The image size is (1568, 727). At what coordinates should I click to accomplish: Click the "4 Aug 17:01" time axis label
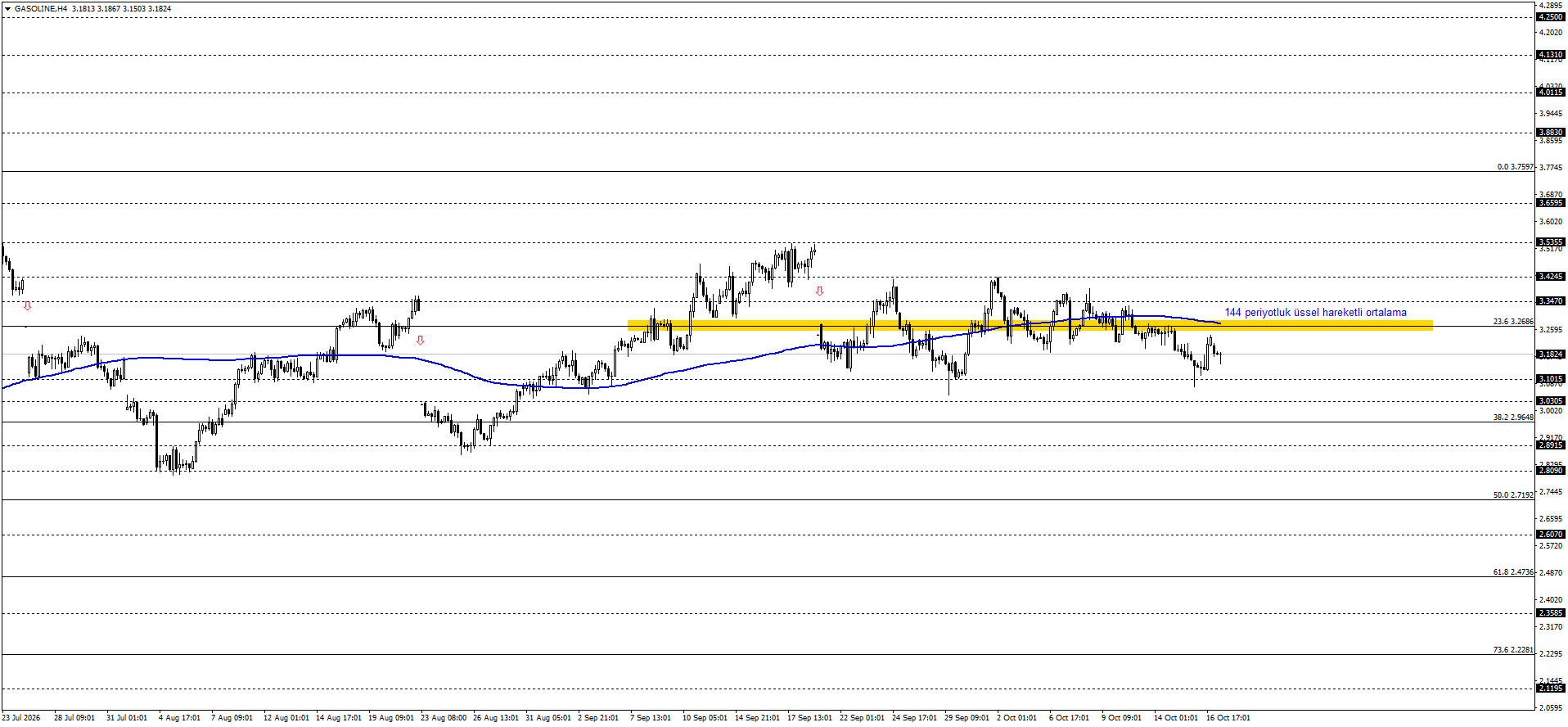pos(179,718)
